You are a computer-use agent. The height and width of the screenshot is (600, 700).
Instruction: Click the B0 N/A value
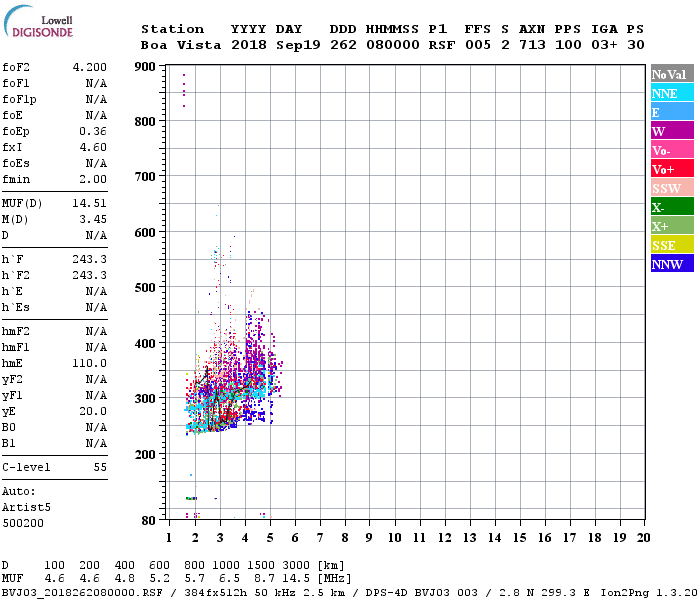point(96,427)
